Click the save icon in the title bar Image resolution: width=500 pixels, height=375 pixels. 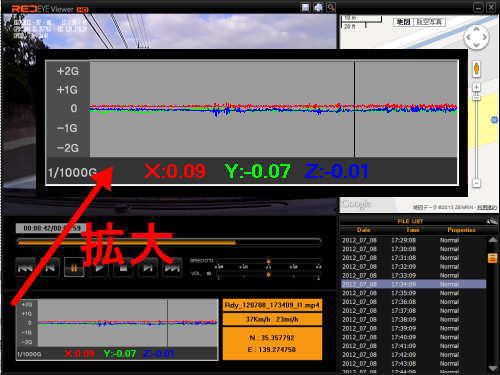click(305, 7)
